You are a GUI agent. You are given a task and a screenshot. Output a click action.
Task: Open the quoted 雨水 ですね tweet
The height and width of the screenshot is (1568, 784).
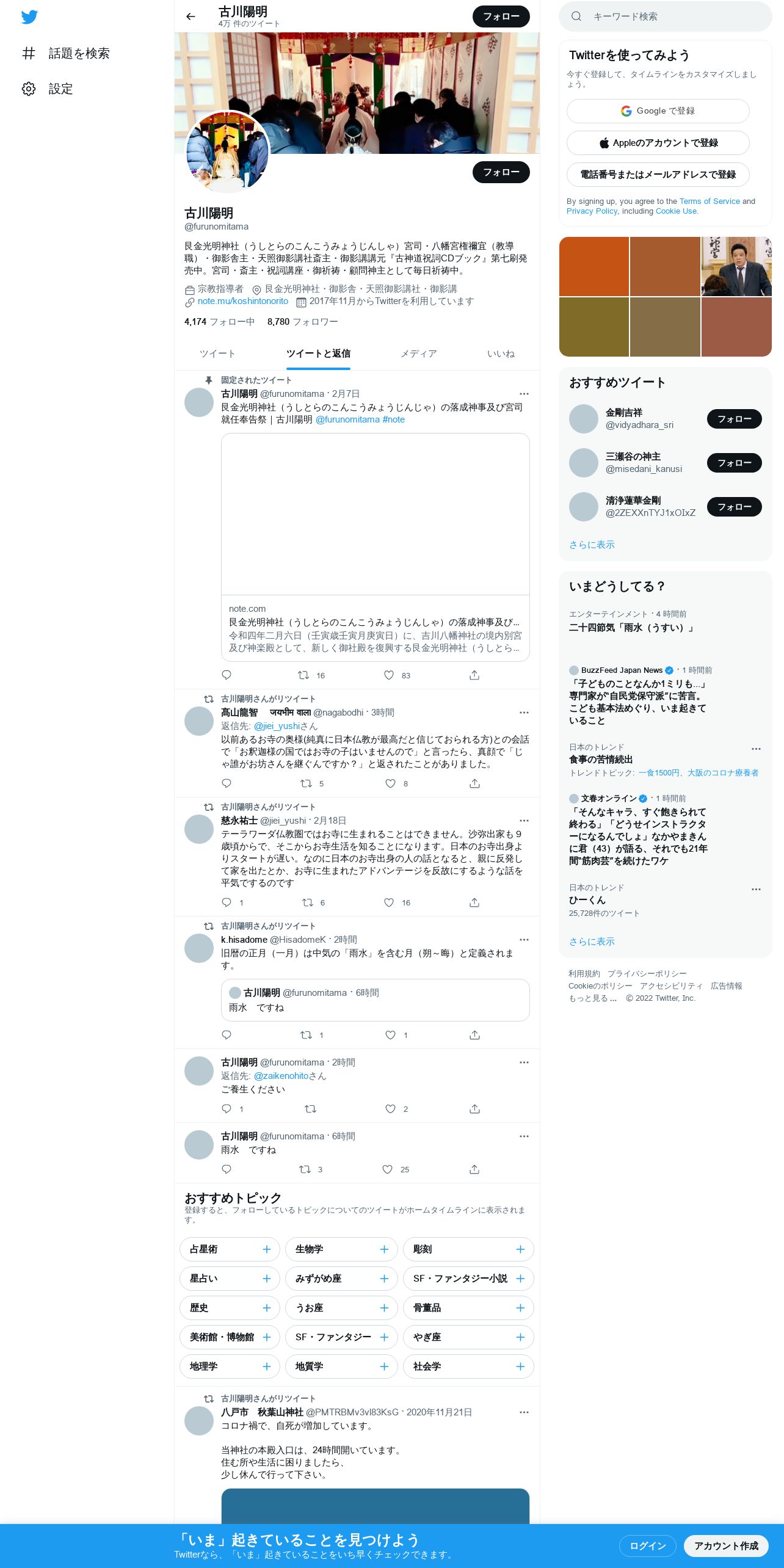point(376,1000)
